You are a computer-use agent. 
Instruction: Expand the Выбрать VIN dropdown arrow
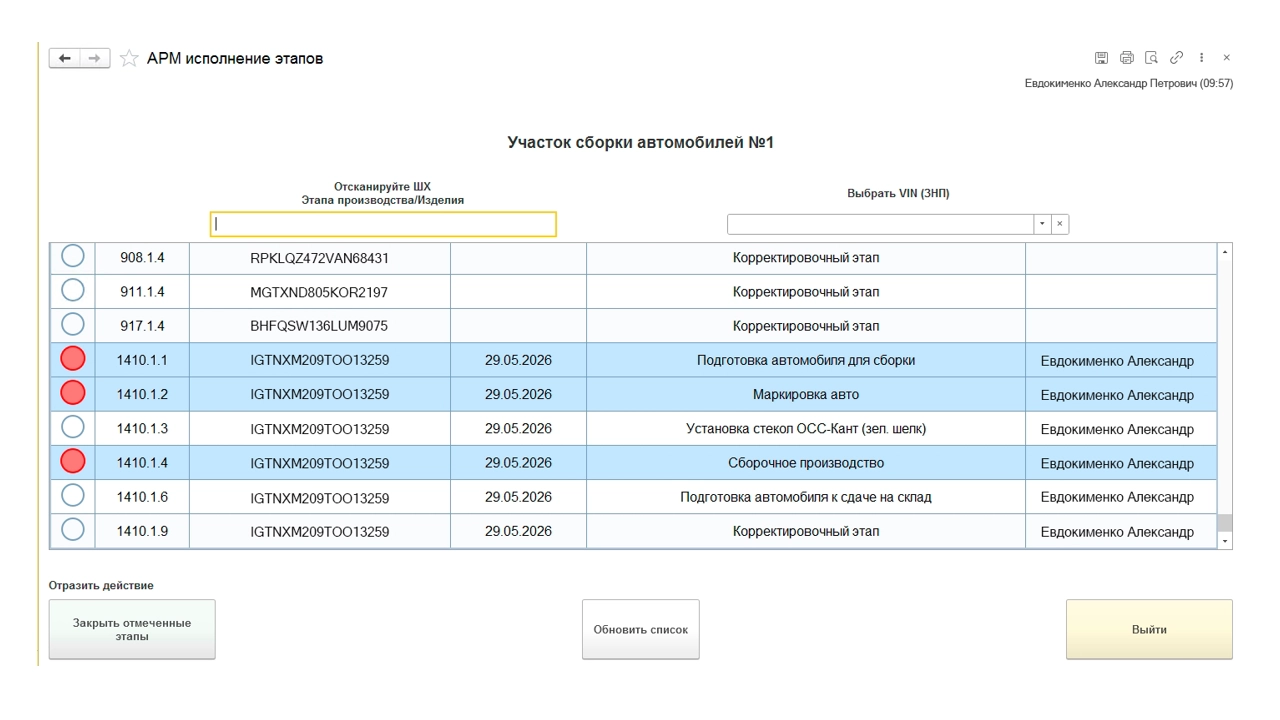(x=1042, y=224)
